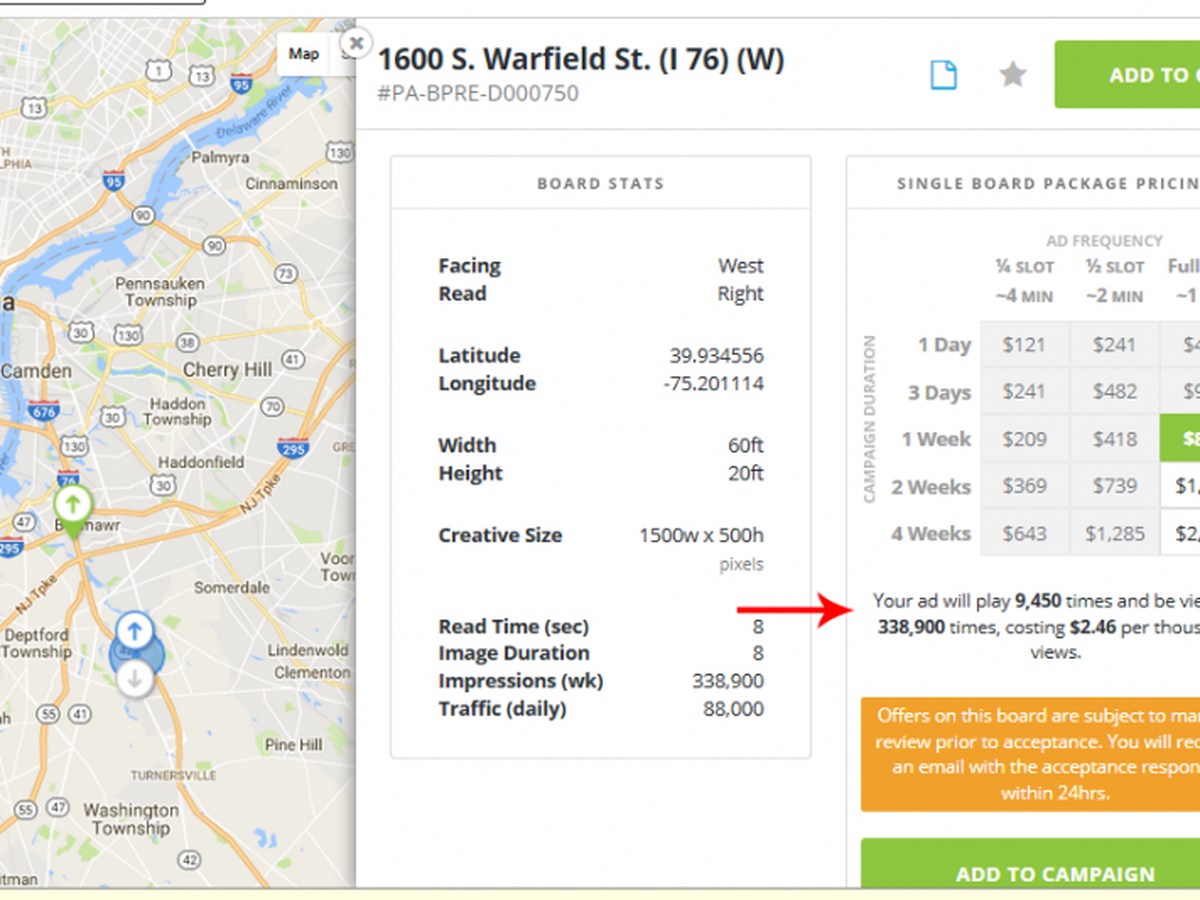Choose the $739 two-week half-slot price
The width and height of the screenshot is (1200, 900).
[x=1114, y=486]
